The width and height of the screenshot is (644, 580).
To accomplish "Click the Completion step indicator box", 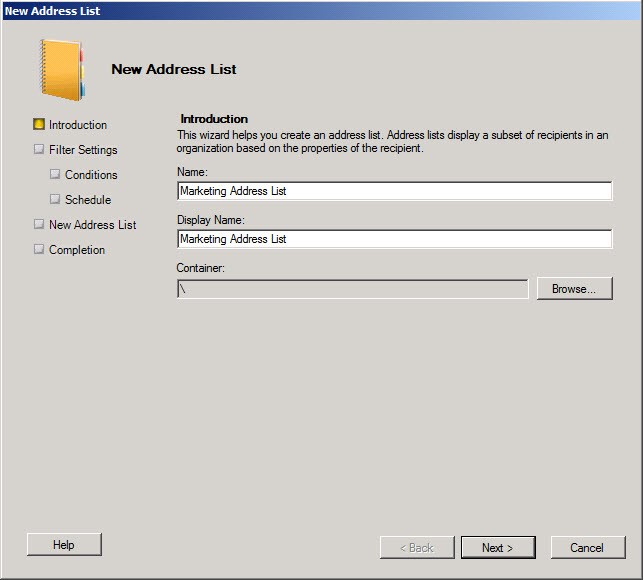I will coord(39,249).
